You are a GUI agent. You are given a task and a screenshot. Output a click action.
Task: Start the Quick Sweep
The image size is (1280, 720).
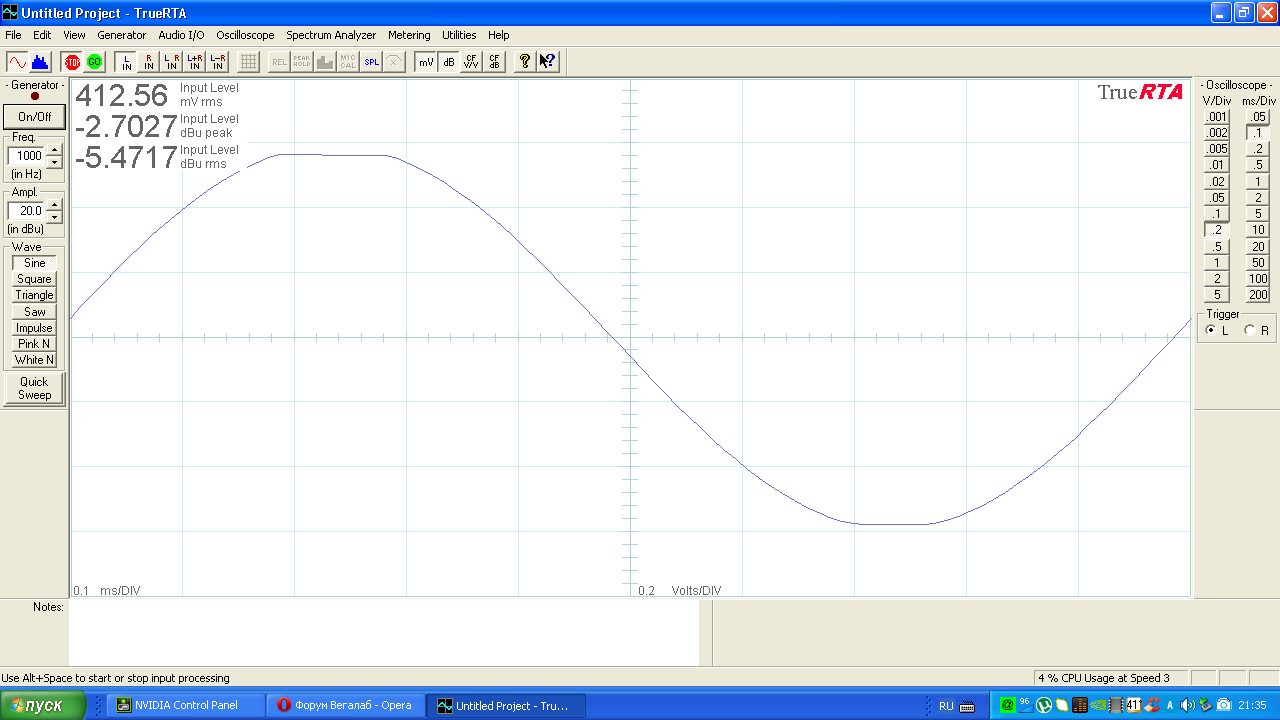(34, 388)
